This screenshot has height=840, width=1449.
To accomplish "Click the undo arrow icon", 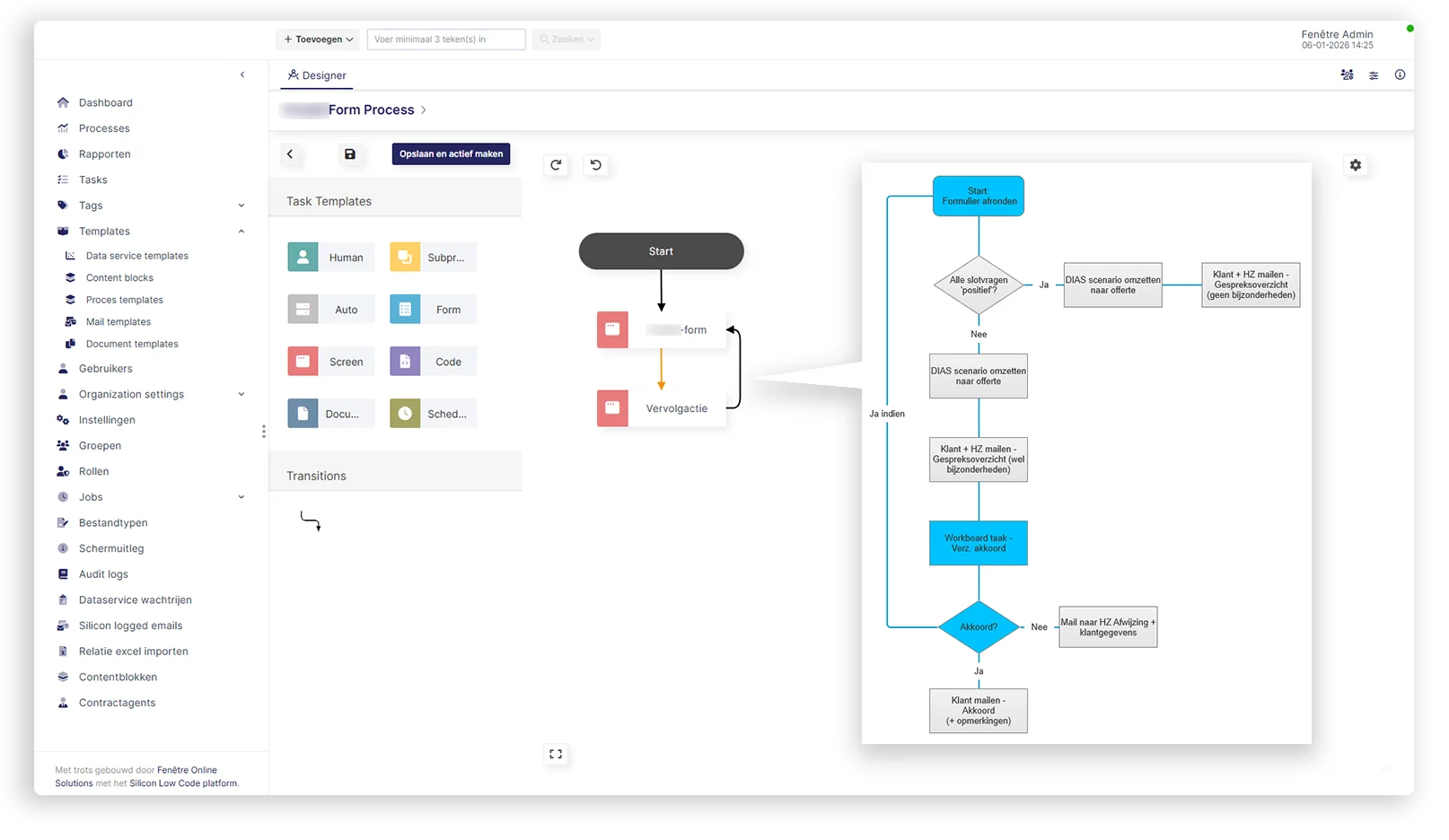I will 596,165.
